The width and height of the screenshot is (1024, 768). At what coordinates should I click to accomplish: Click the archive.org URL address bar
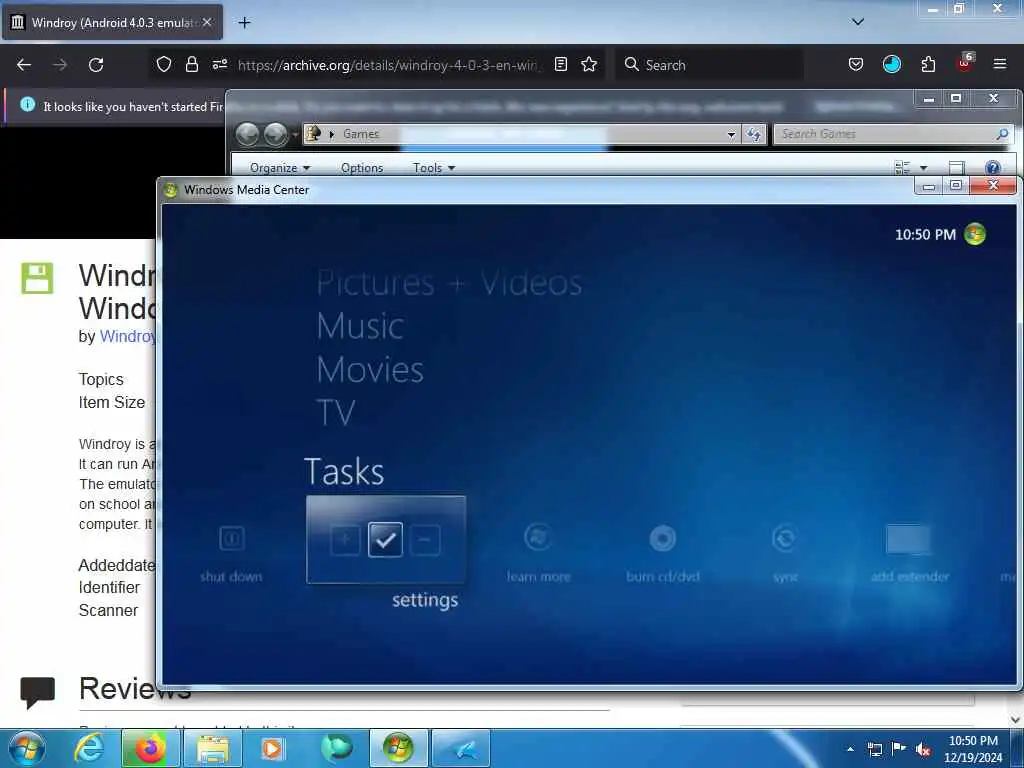coord(388,65)
